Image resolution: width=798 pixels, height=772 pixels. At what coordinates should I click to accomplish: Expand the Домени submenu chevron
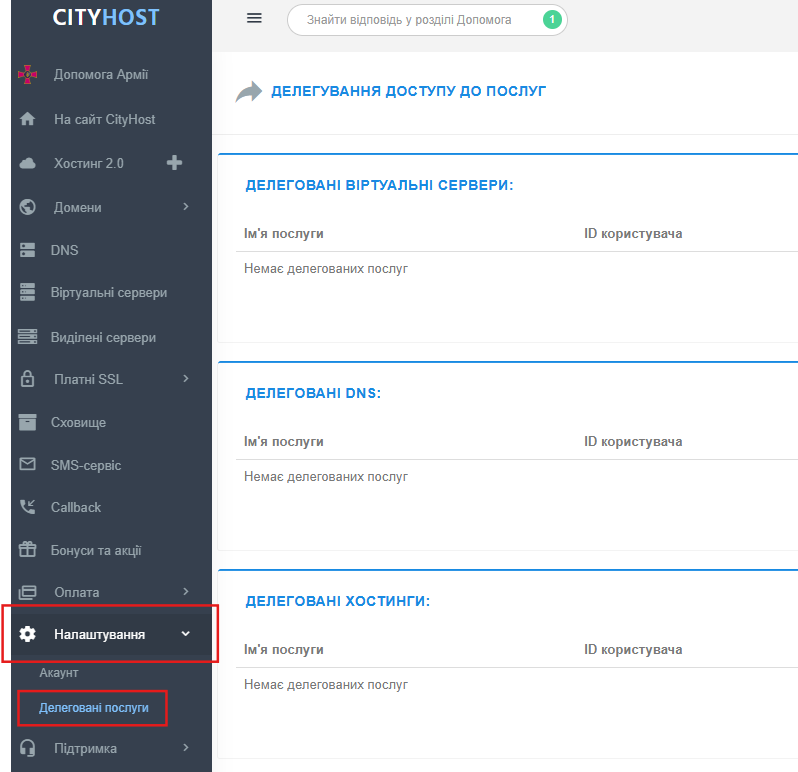click(185, 207)
